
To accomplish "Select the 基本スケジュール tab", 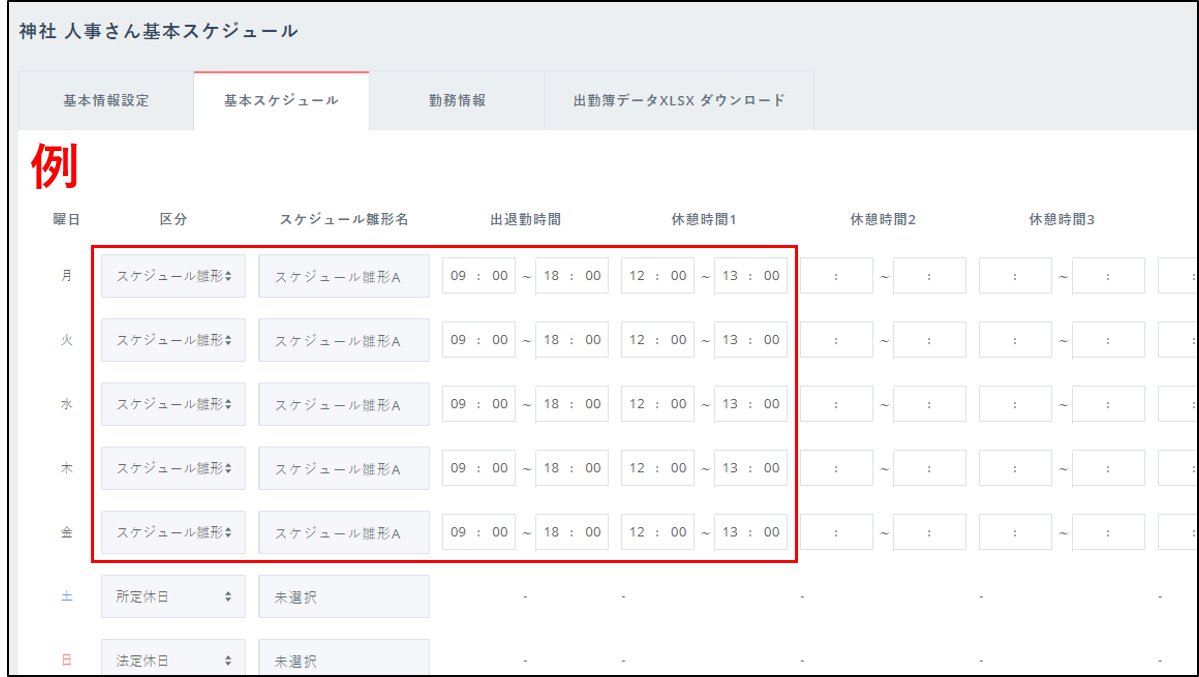I will point(281,101).
